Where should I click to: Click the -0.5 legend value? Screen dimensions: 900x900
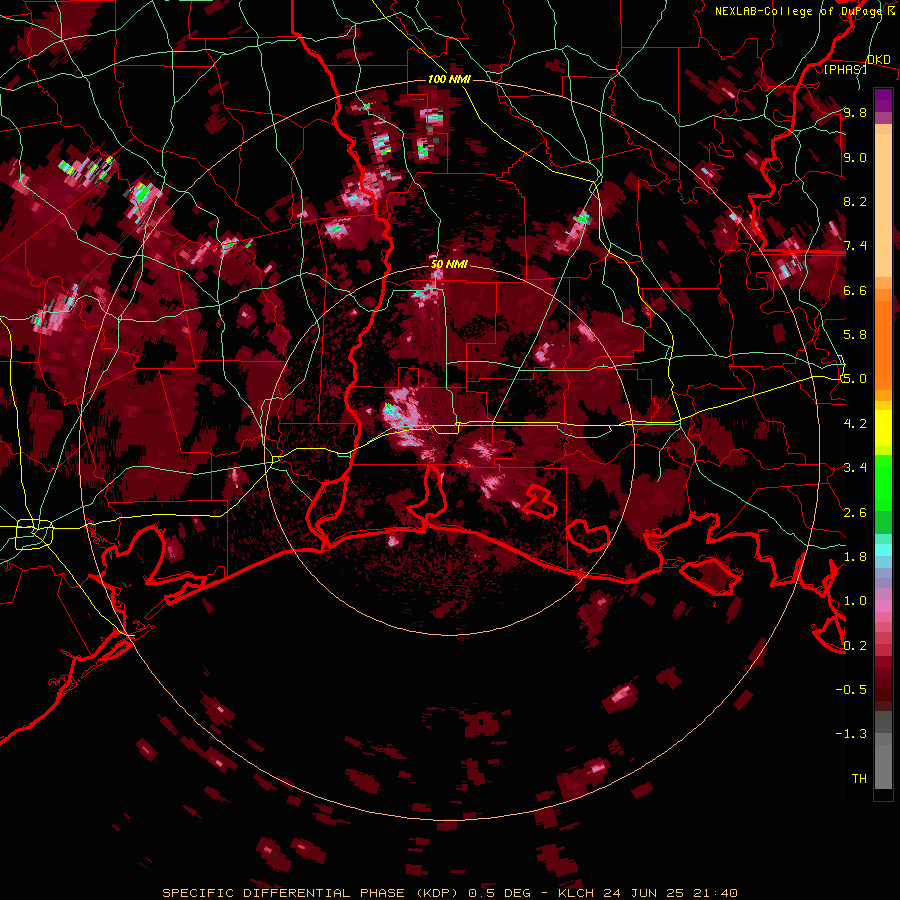pos(851,690)
